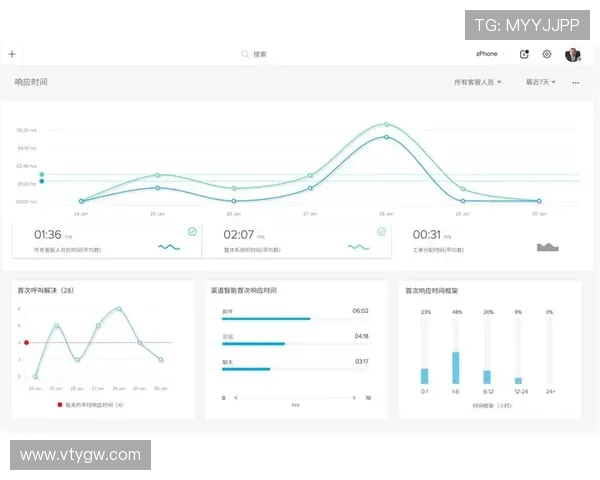This screenshot has width=600, height=480.
Task: Click the search magnifier icon
Action: [x=245, y=54]
